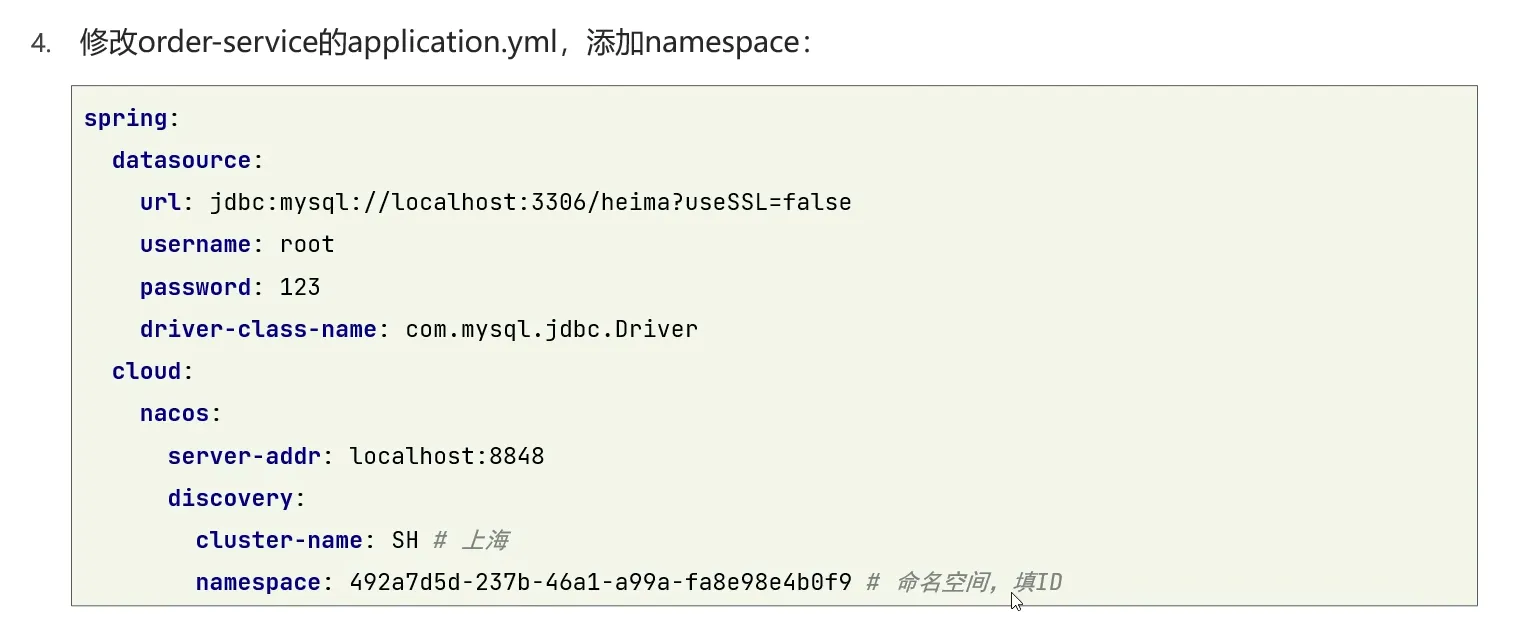Click the root username value

(x=307, y=245)
